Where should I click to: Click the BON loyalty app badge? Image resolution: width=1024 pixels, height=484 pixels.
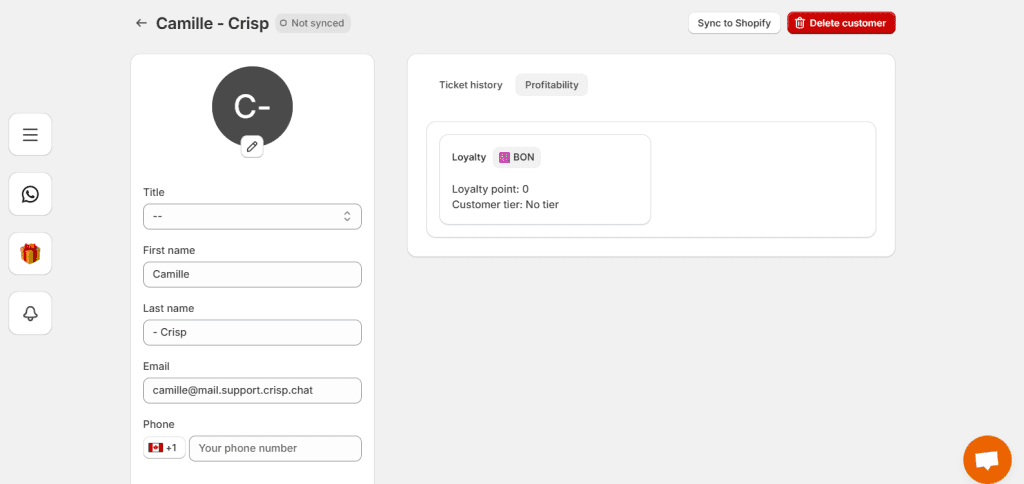[x=517, y=157]
